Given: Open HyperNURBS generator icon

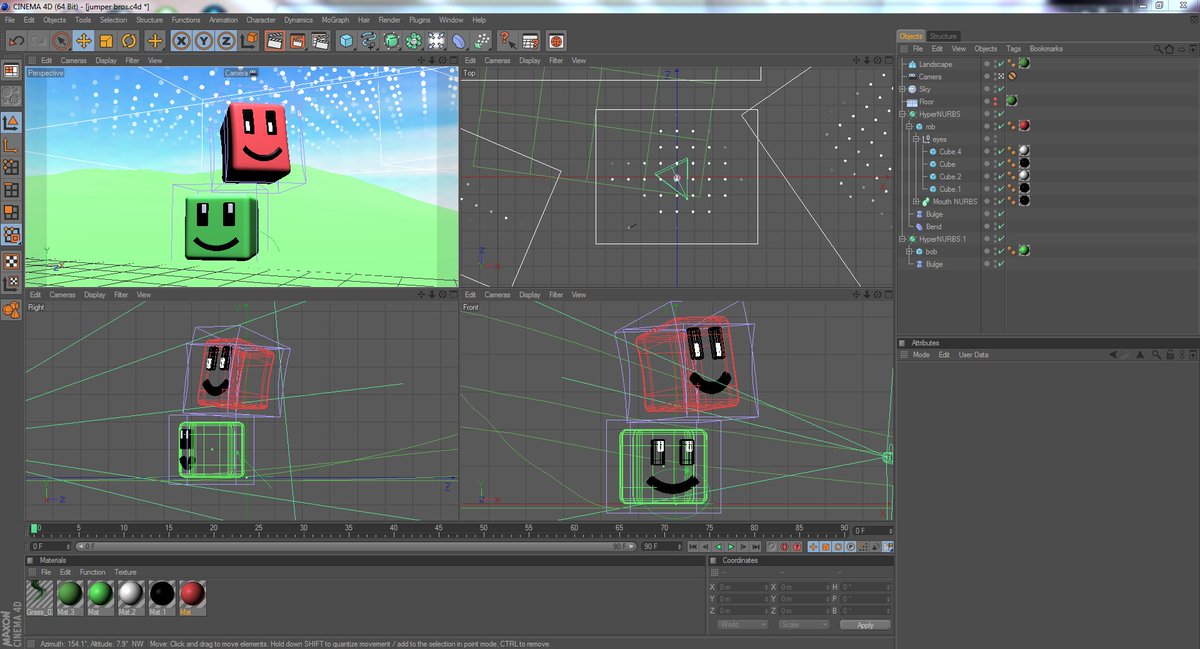Looking at the screenshot, I should pos(391,41).
